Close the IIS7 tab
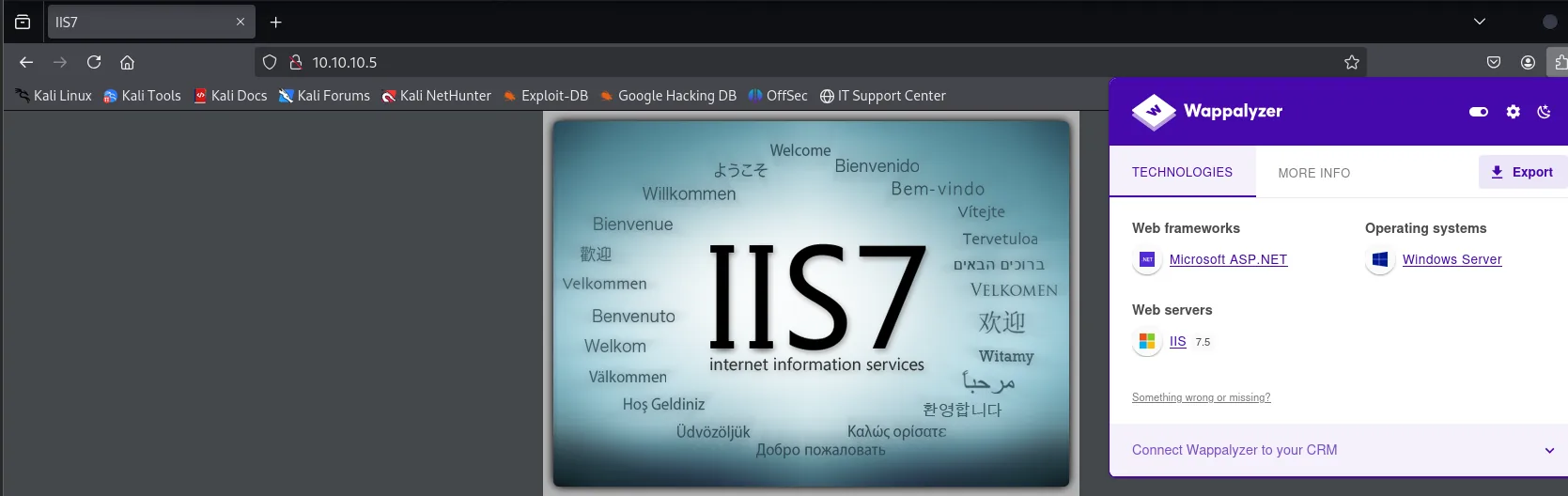Image resolution: width=1568 pixels, height=496 pixels. tap(241, 22)
